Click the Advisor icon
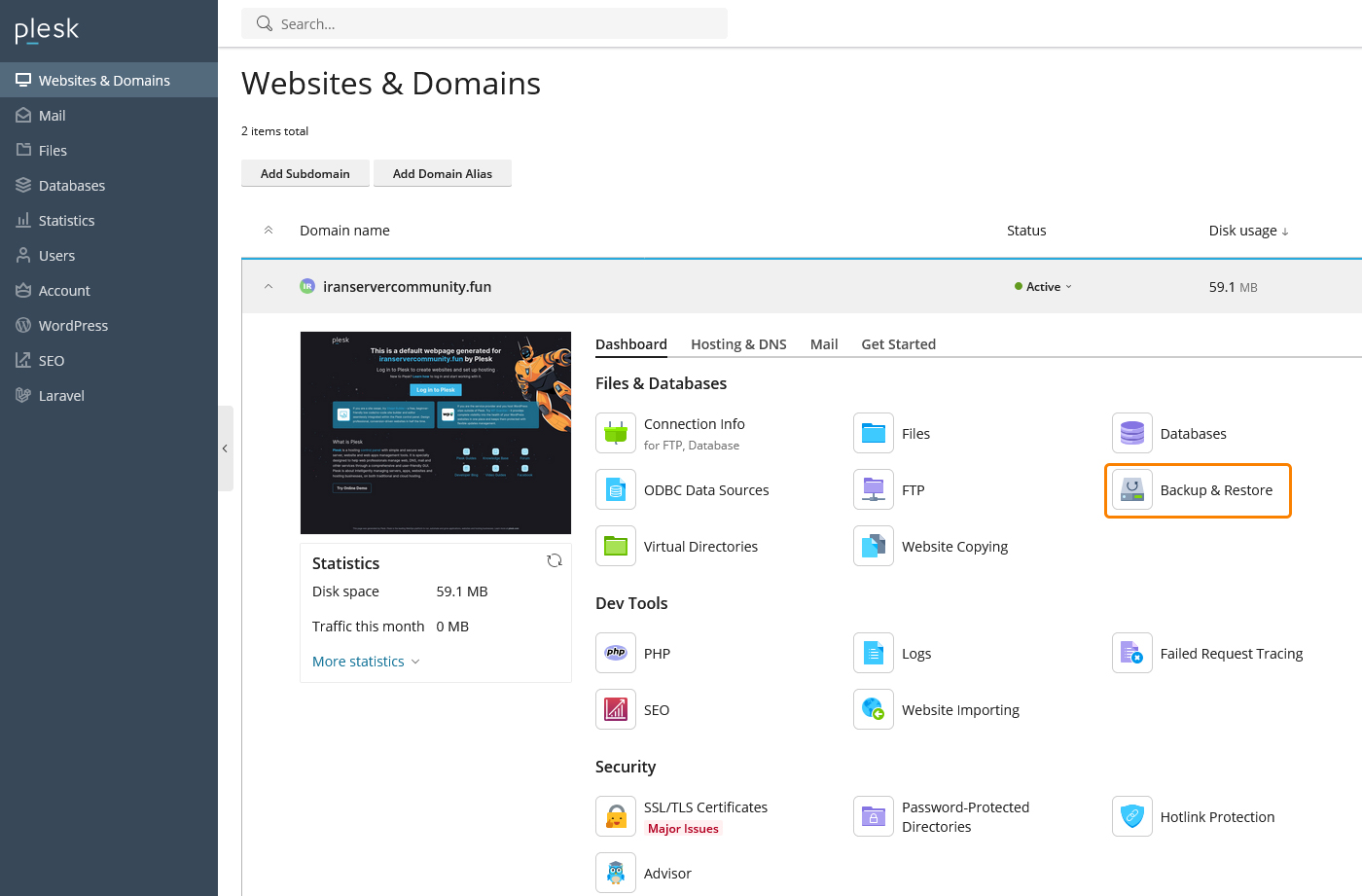1362x896 pixels. (x=616, y=873)
